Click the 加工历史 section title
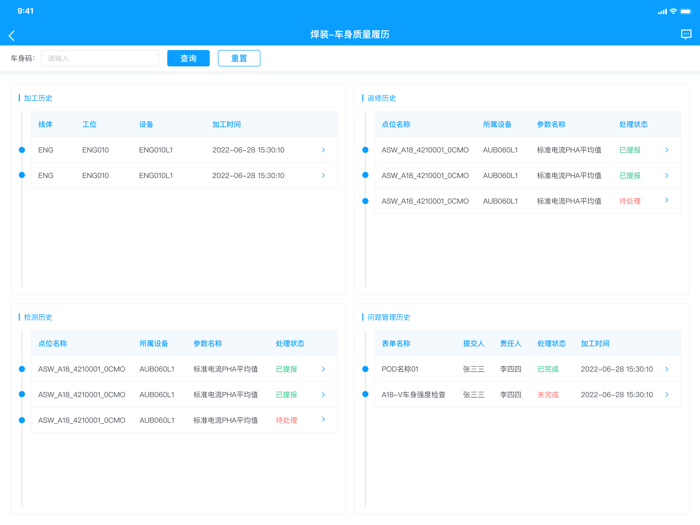 click(38, 98)
